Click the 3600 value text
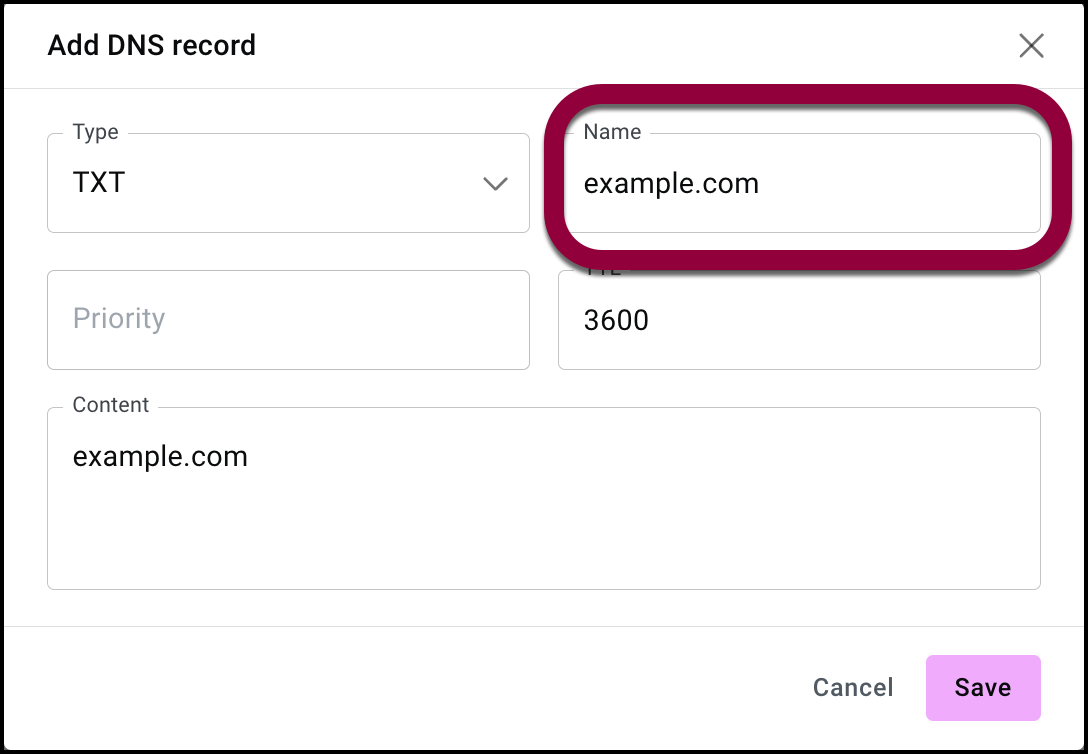The height and width of the screenshot is (754, 1088). click(616, 320)
